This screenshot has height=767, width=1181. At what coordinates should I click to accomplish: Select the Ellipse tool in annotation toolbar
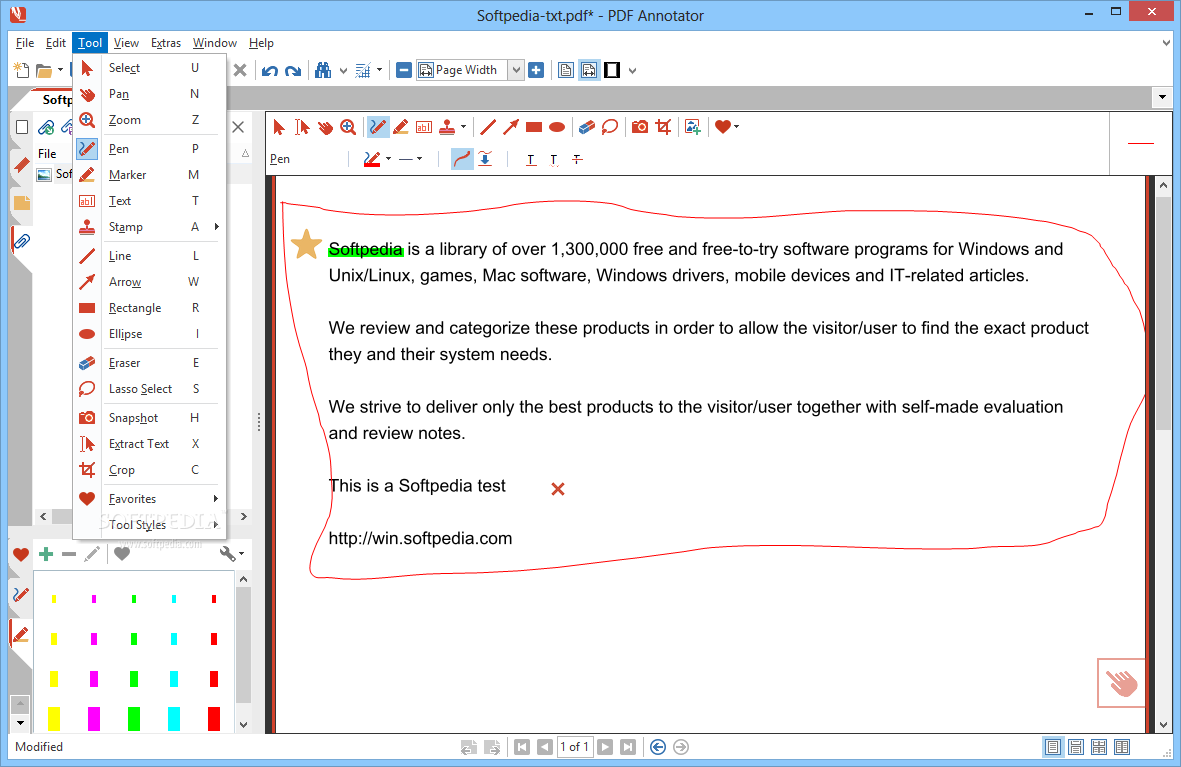(x=557, y=127)
